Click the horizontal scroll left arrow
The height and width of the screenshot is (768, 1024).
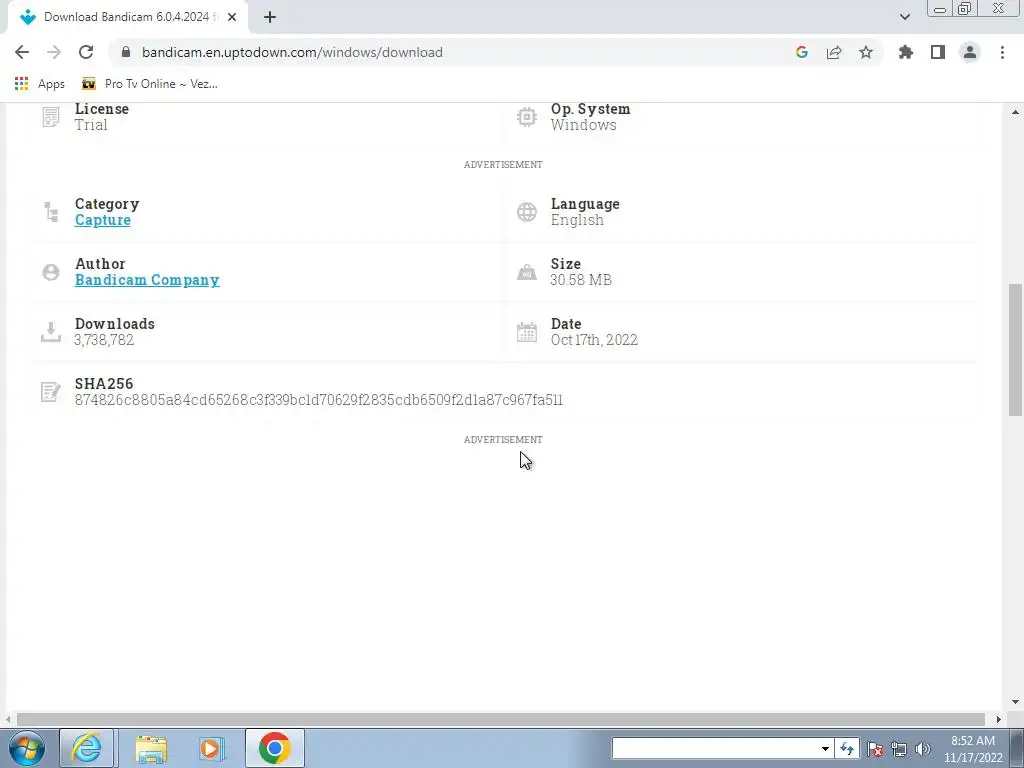(x=8, y=719)
